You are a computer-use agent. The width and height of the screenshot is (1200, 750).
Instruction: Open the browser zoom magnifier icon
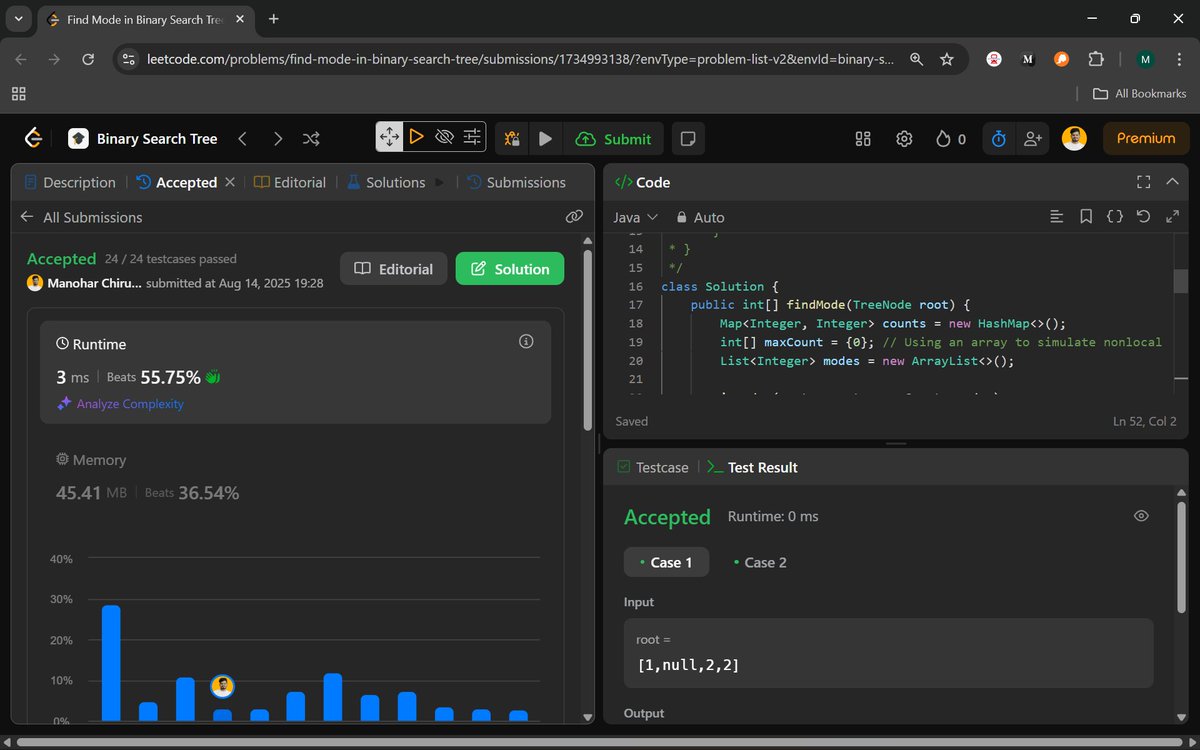[x=916, y=59]
